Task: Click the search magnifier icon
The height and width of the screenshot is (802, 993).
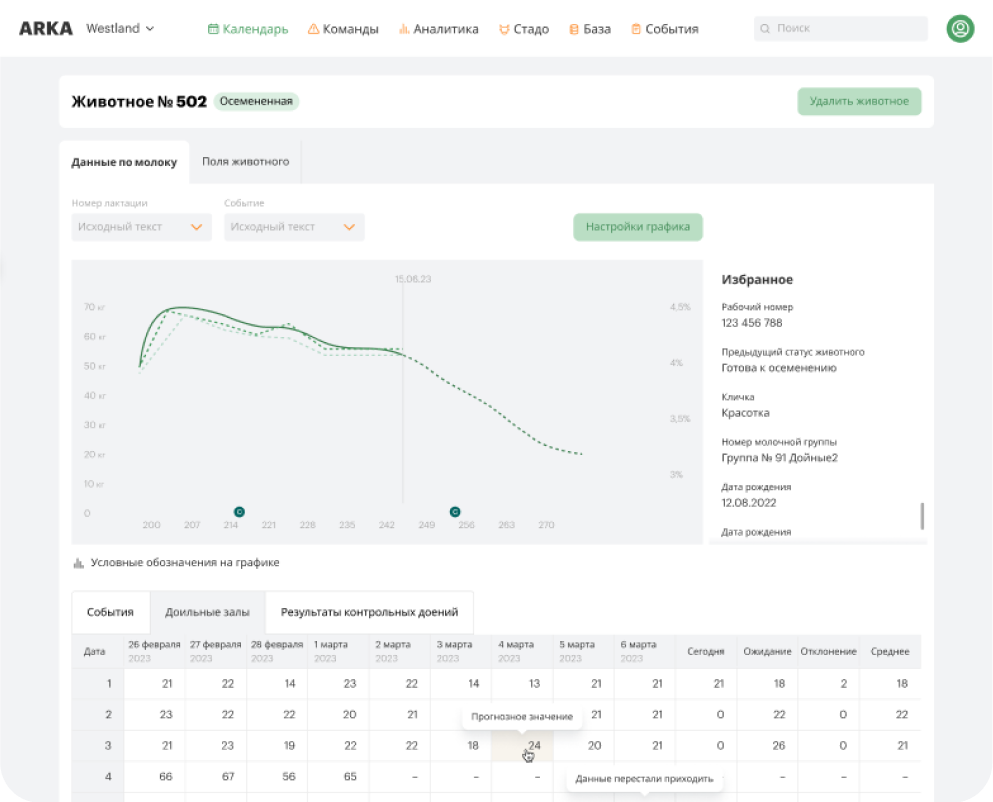Action: point(766,29)
